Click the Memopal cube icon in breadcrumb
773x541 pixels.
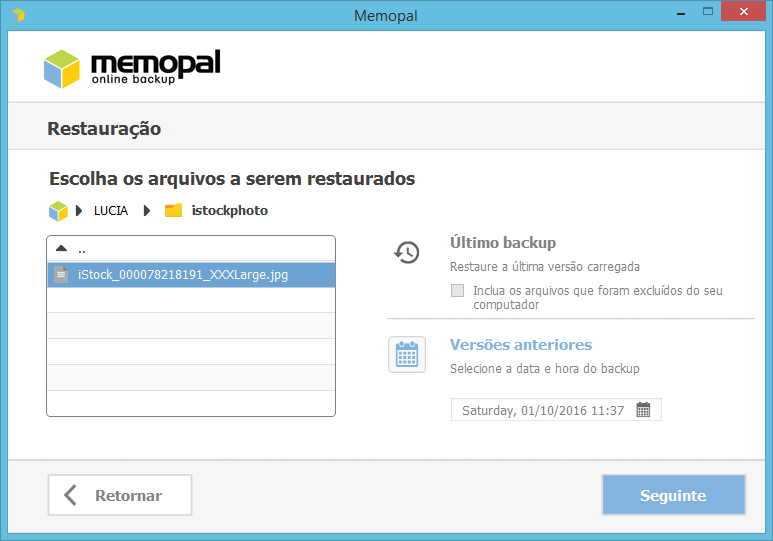58,211
